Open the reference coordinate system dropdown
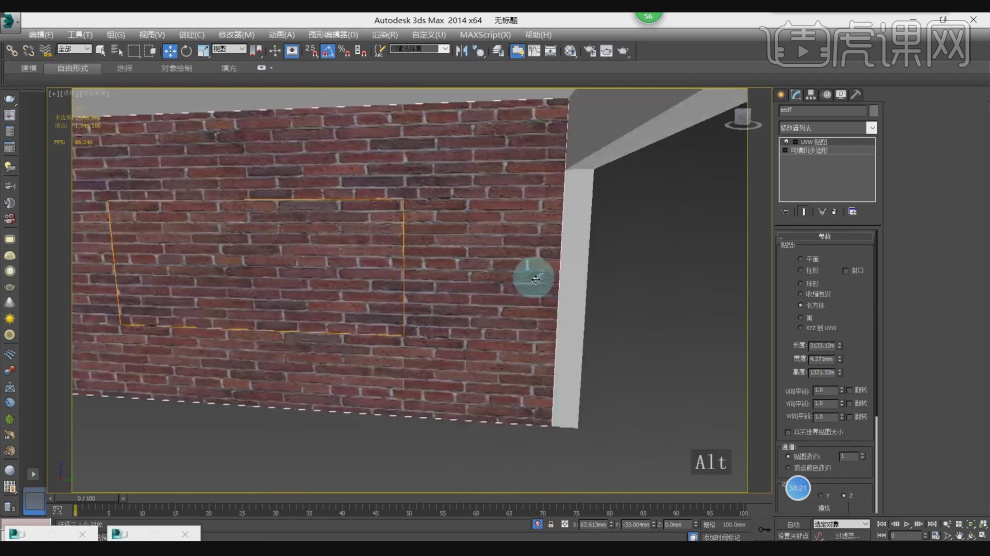This screenshot has height=556, width=990. [x=228, y=49]
